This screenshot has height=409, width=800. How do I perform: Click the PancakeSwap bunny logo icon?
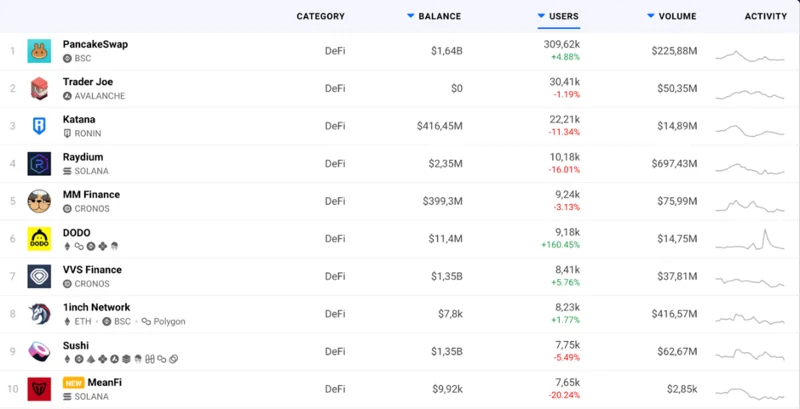click(x=39, y=51)
